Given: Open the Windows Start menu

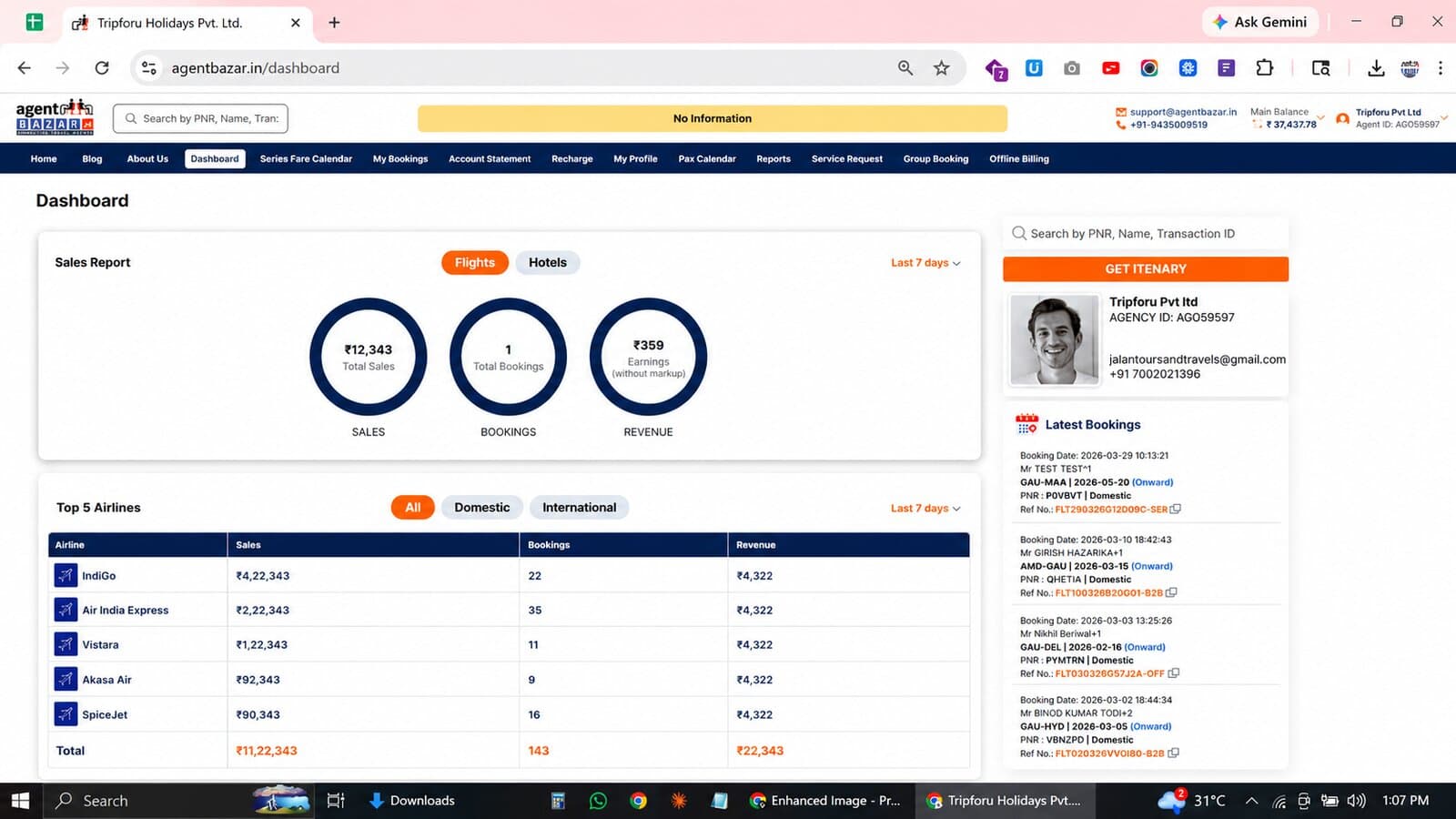Looking at the screenshot, I should point(20,801).
